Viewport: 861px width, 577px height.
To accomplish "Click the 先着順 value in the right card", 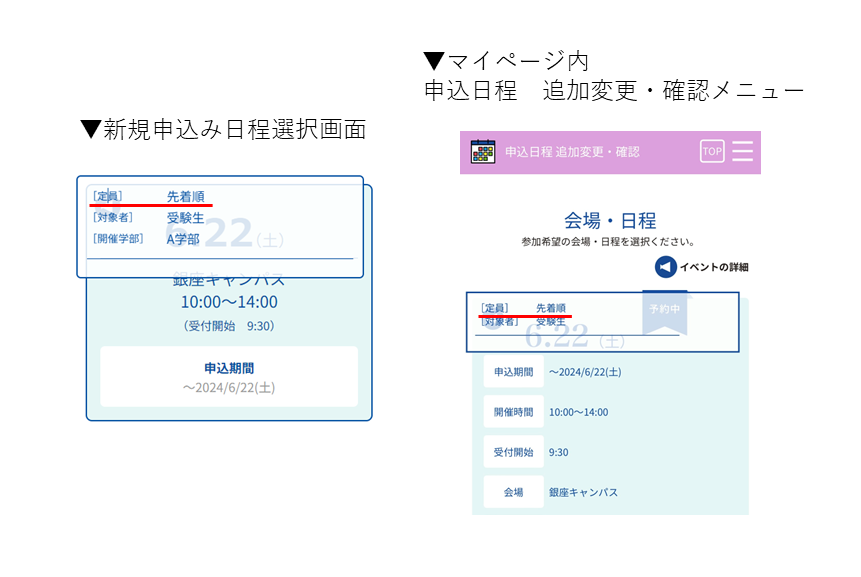I will (551, 308).
